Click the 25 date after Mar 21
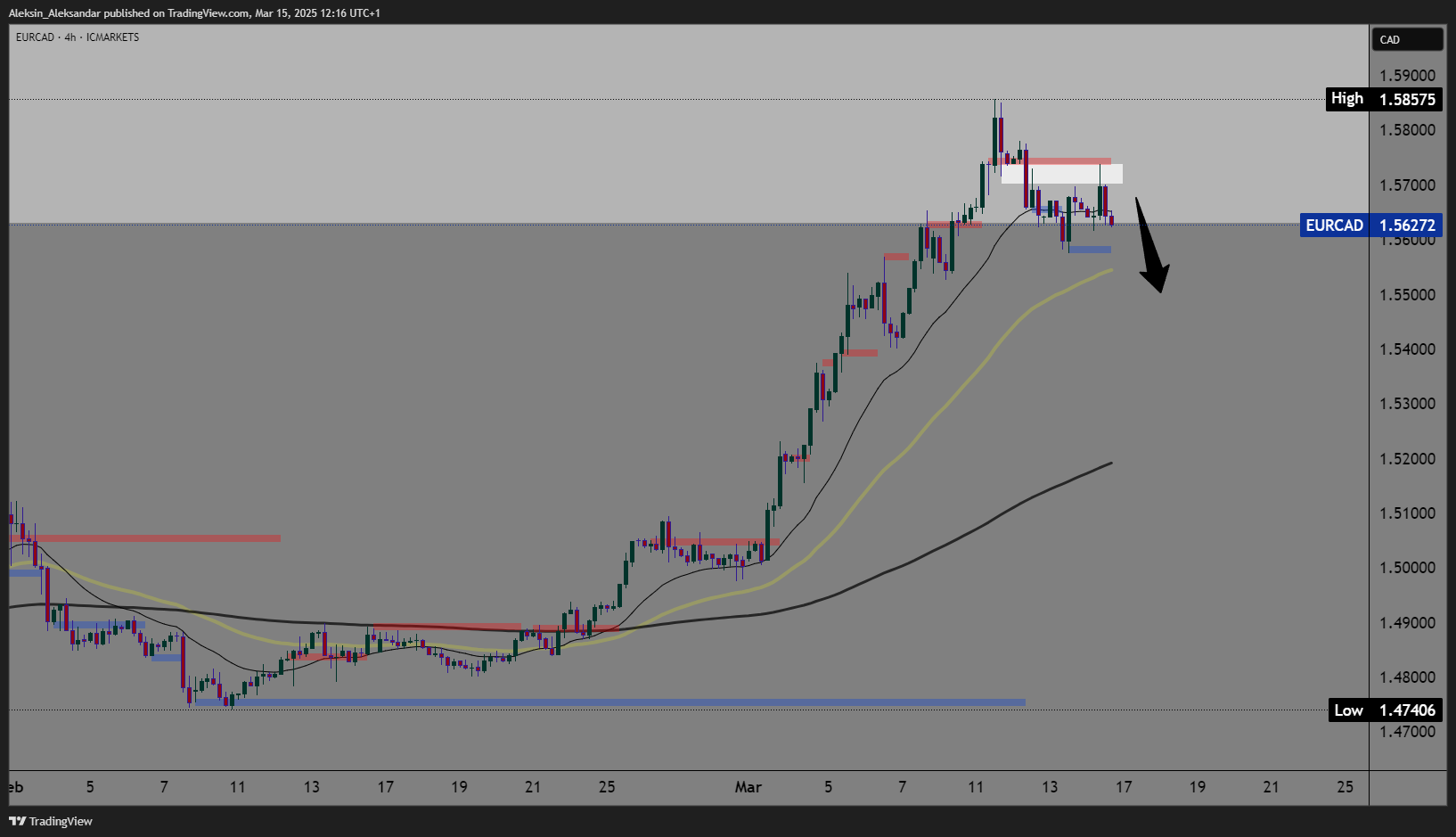Screen dimensions: 1456x837 [1346, 787]
